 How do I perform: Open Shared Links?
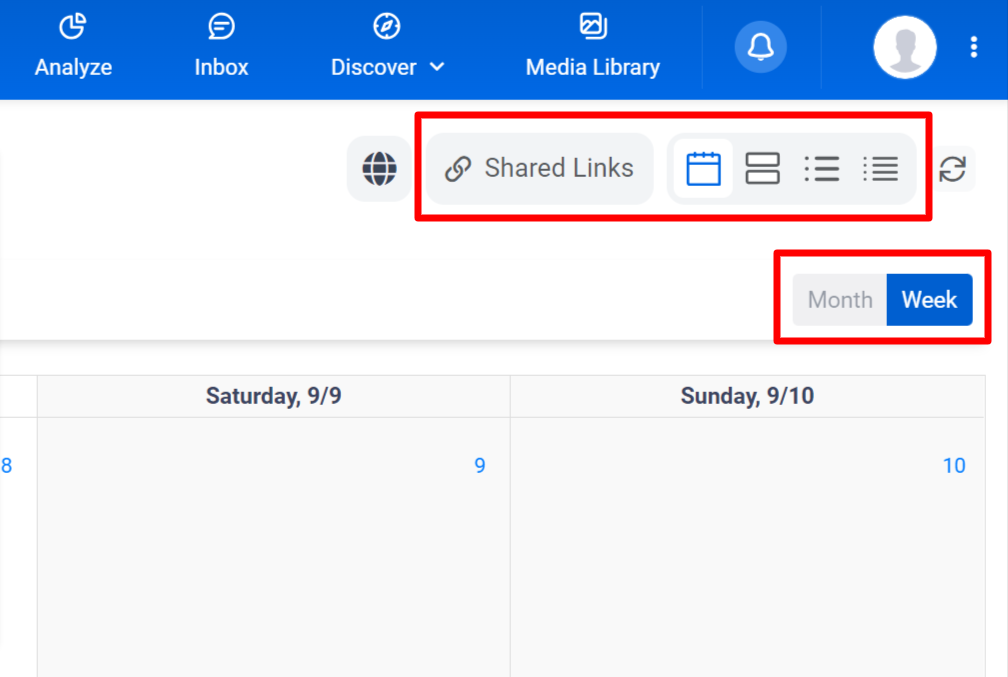point(539,168)
